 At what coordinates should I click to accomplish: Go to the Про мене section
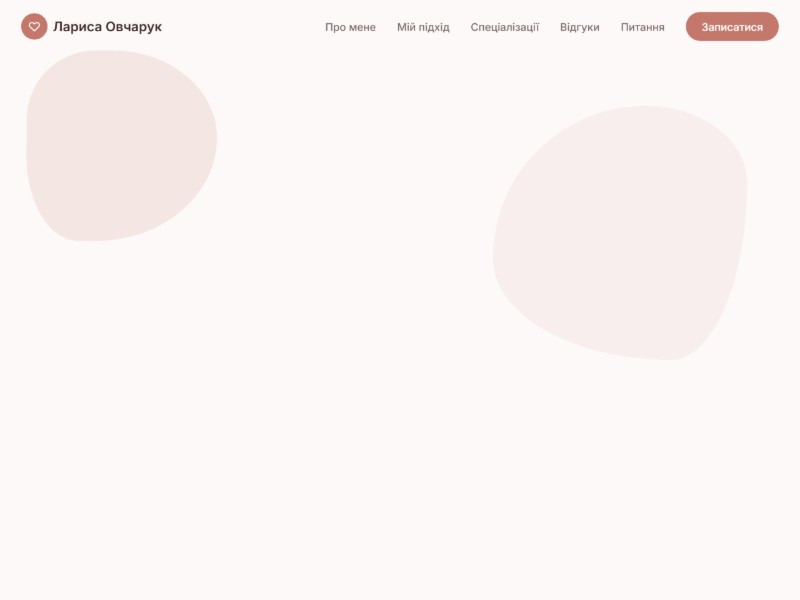click(x=350, y=27)
